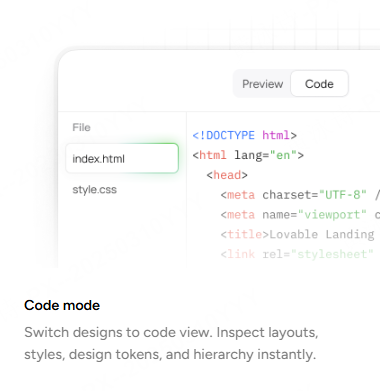
Task: Click the html lang="en" code line
Action: [248, 155]
